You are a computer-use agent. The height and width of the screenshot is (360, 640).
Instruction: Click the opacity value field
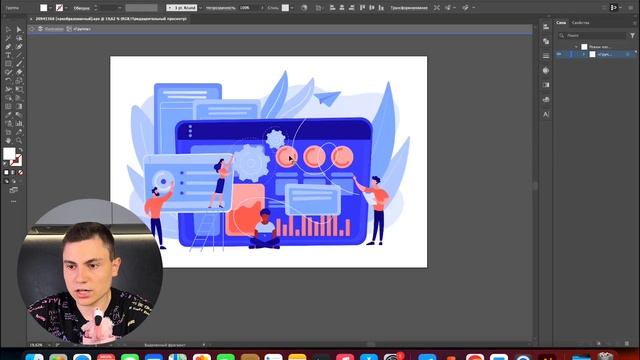[249, 8]
